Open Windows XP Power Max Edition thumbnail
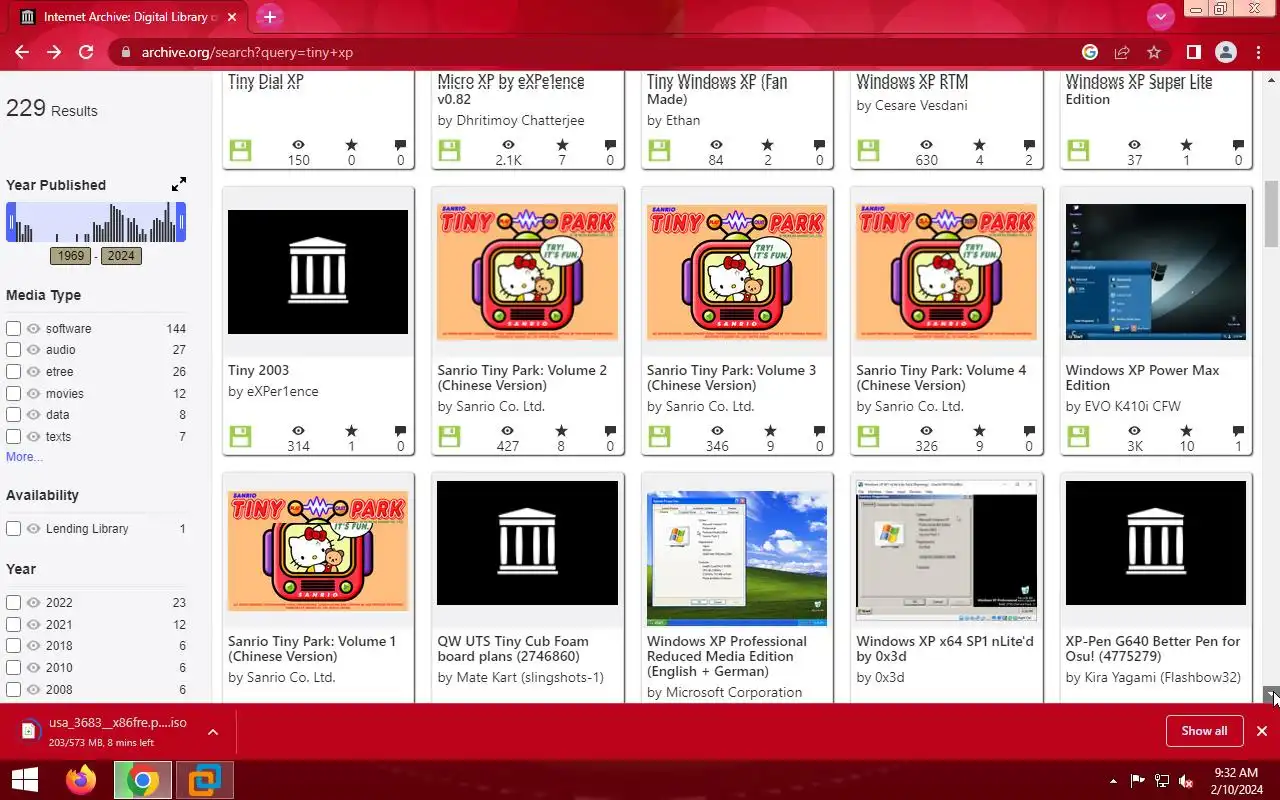Viewport: 1280px width, 800px height. click(x=1156, y=272)
